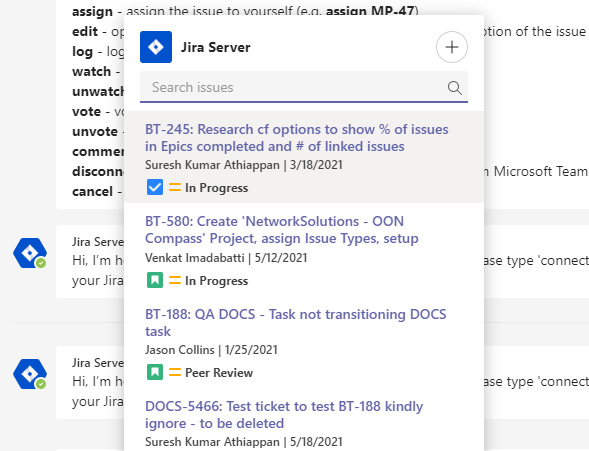The image size is (589, 451).
Task: Click the plus button to create issue
Action: [452, 47]
